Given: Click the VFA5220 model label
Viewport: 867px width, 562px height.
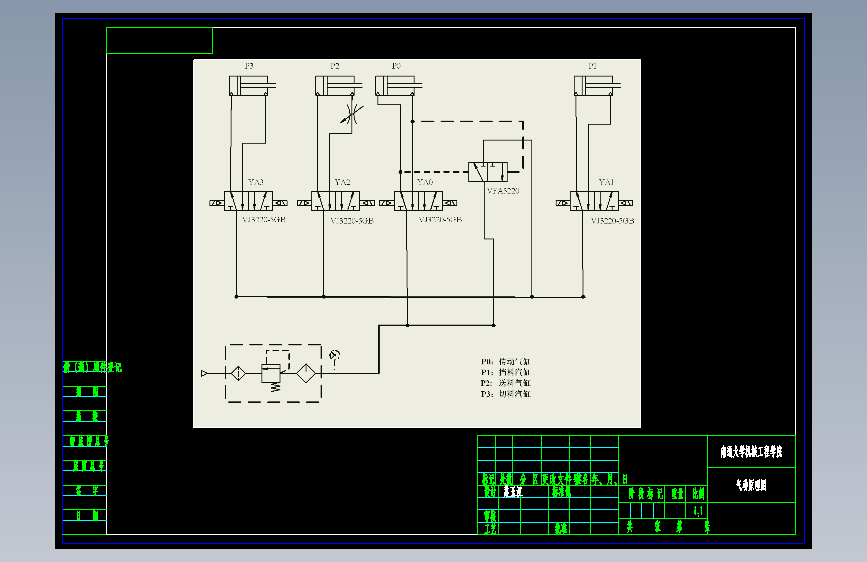Looking at the screenshot, I should click(x=503, y=191).
